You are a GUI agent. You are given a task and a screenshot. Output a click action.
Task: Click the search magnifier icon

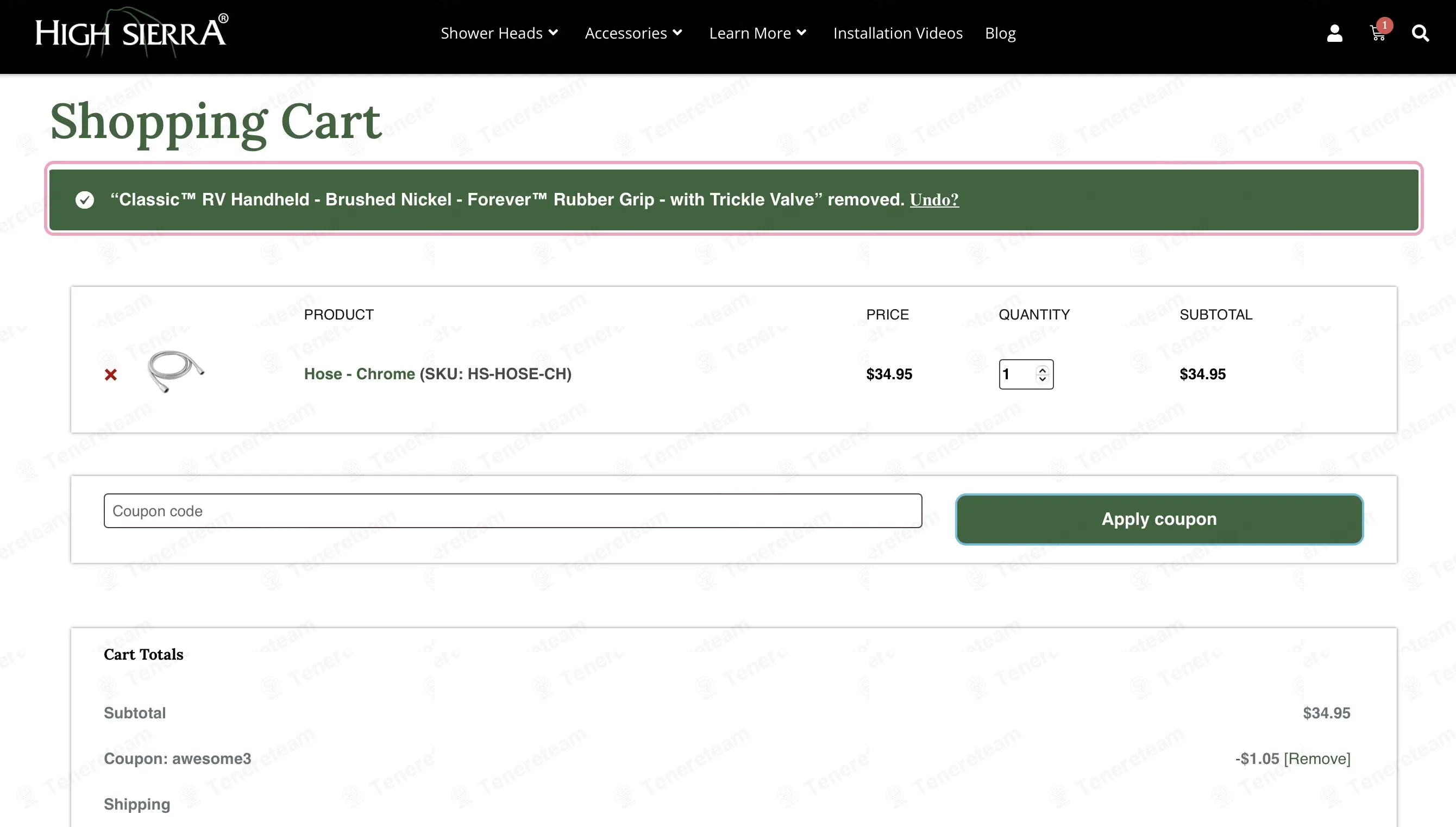tap(1420, 33)
